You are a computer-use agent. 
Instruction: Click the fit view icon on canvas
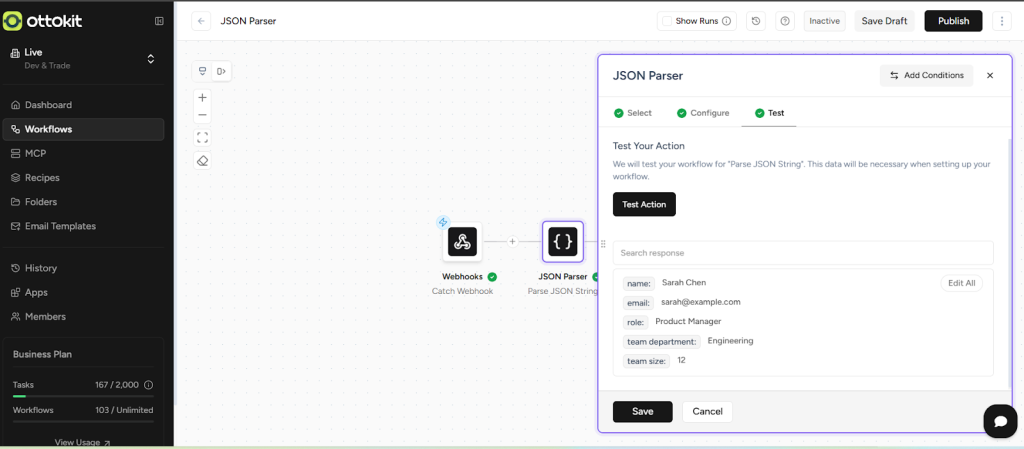(x=202, y=138)
